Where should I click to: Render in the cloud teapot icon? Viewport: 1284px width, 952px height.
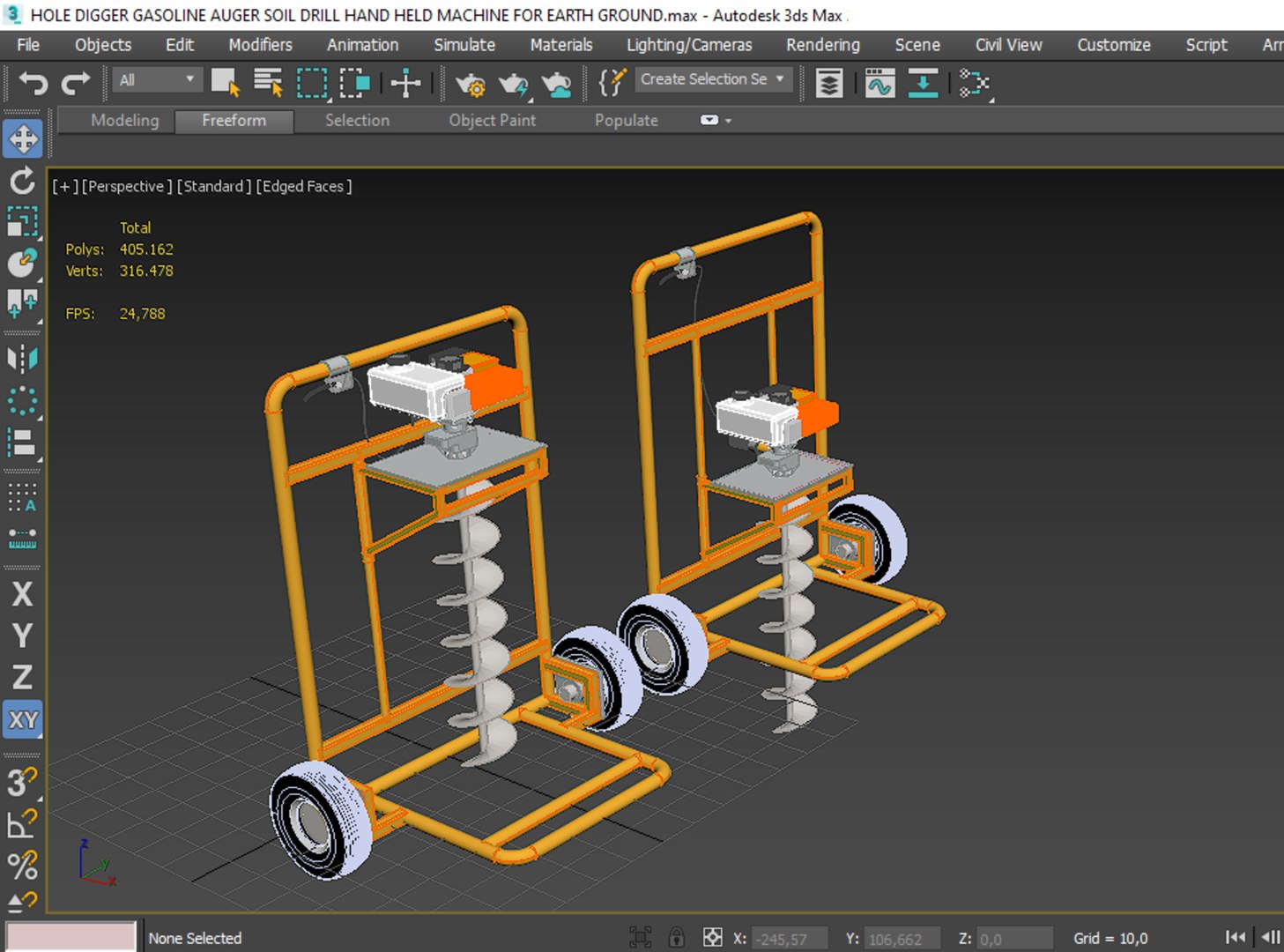click(556, 84)
